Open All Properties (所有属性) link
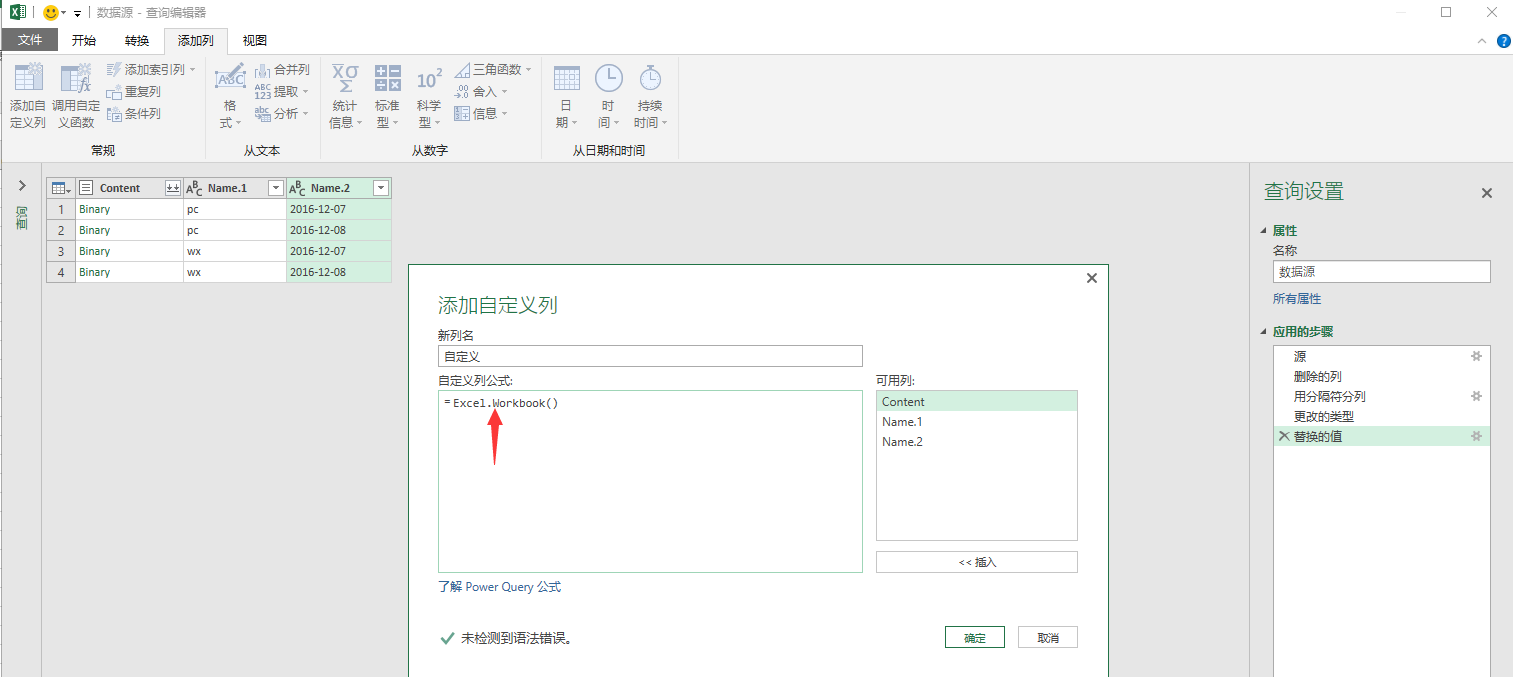This screenshot has height=677, width=1513. pyautogui.click(x=1297, y=299)
